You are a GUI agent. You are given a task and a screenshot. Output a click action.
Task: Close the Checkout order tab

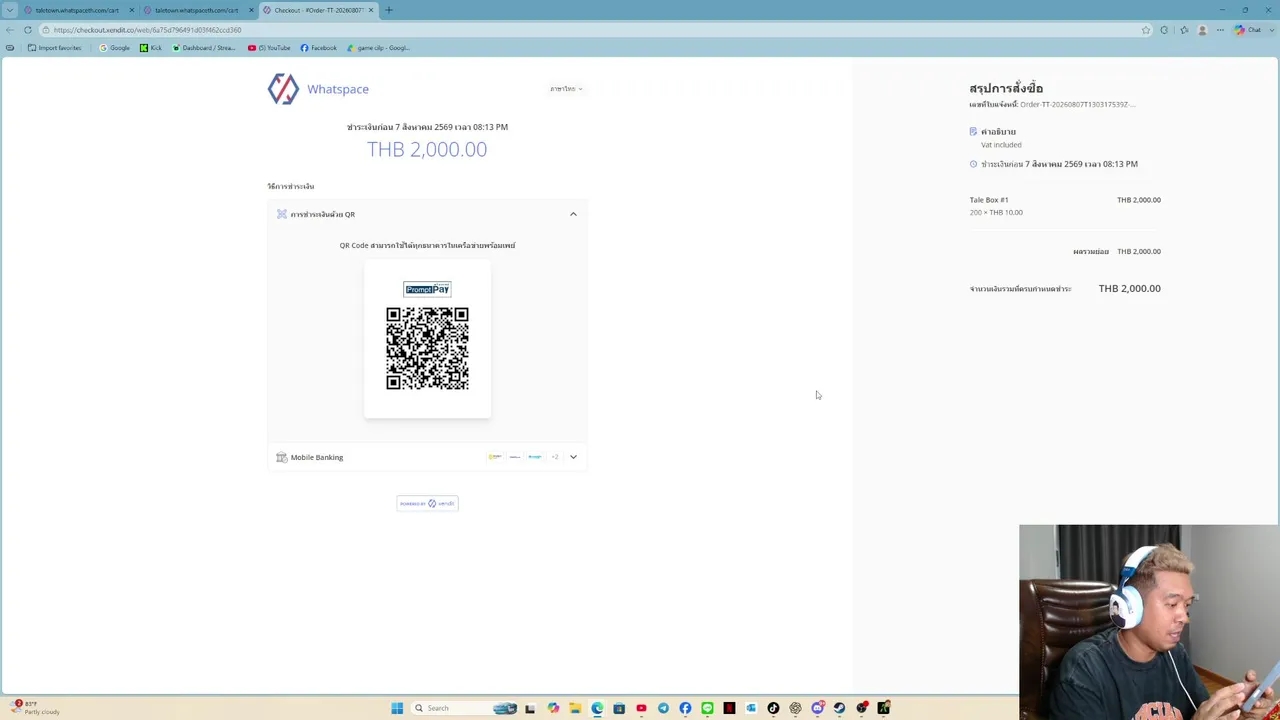point(371,10)
